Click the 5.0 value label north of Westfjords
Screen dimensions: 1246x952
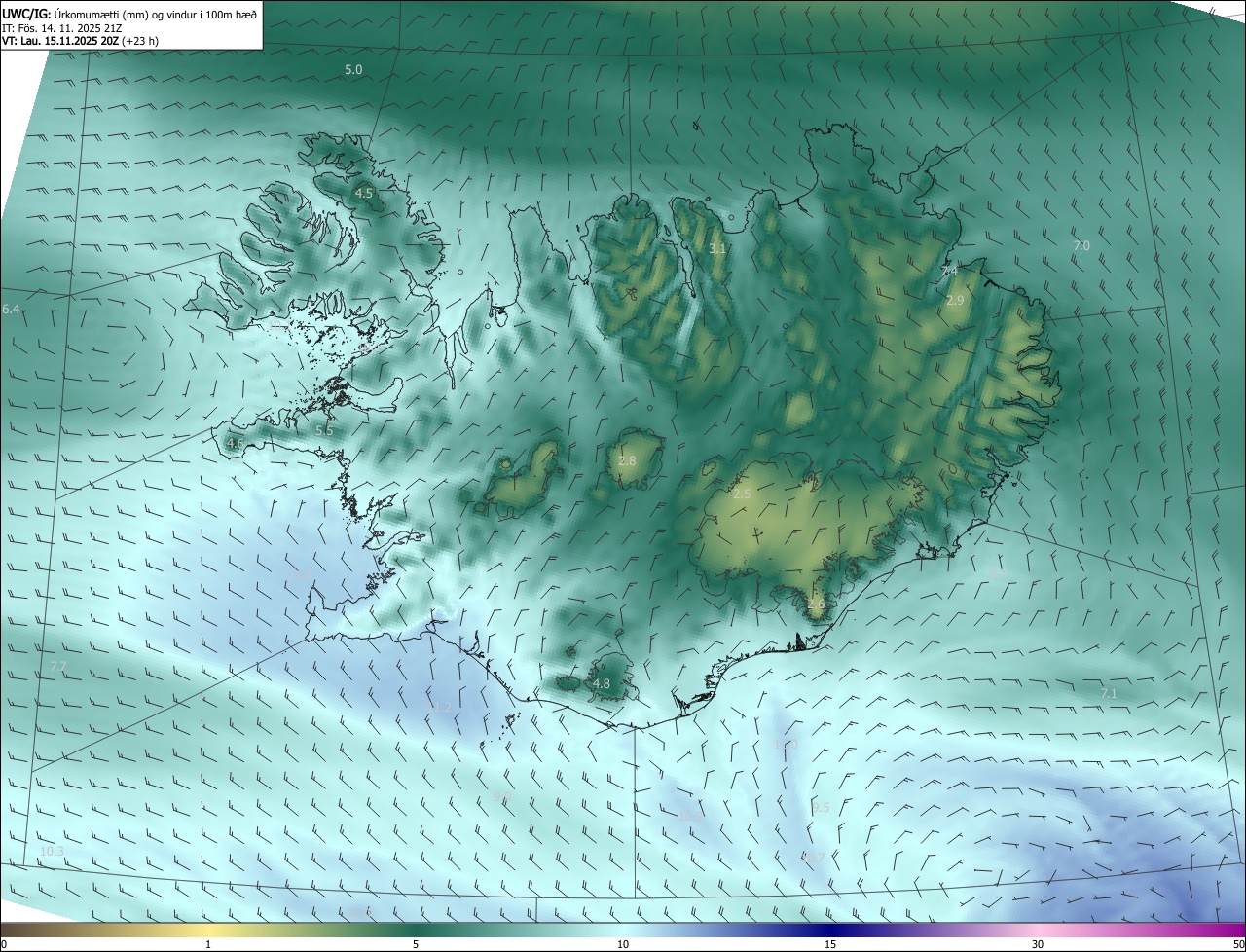(x=353, y=70)
